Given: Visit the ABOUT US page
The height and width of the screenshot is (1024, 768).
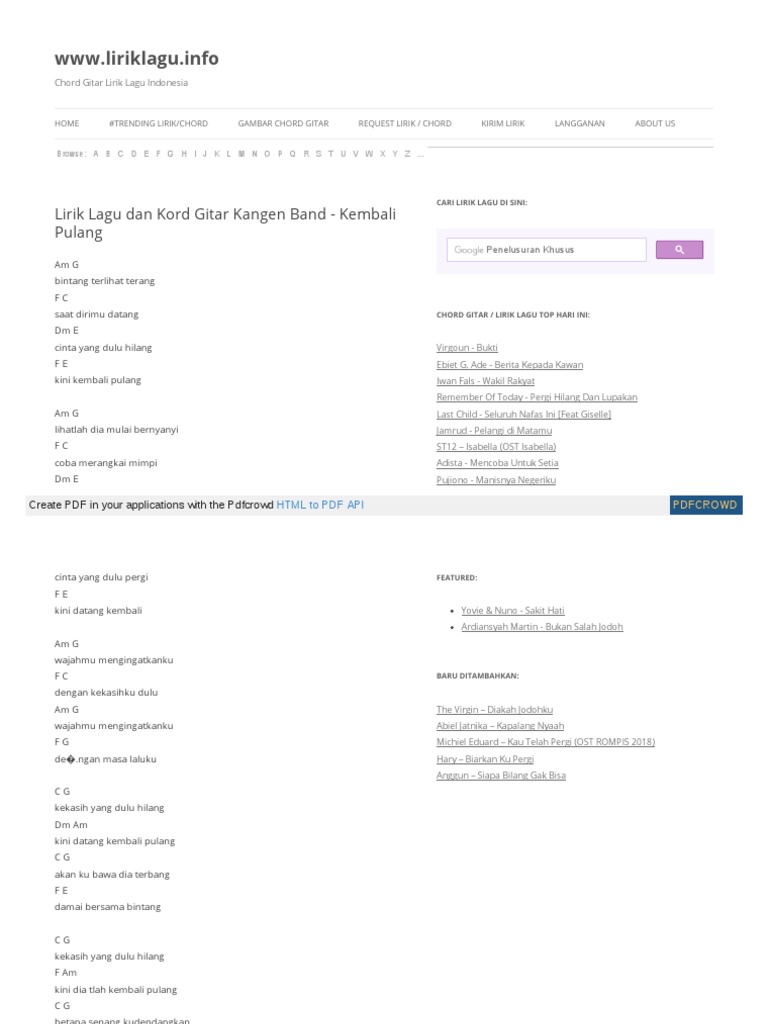Looking at the screenshot, I should coord(655,124).
